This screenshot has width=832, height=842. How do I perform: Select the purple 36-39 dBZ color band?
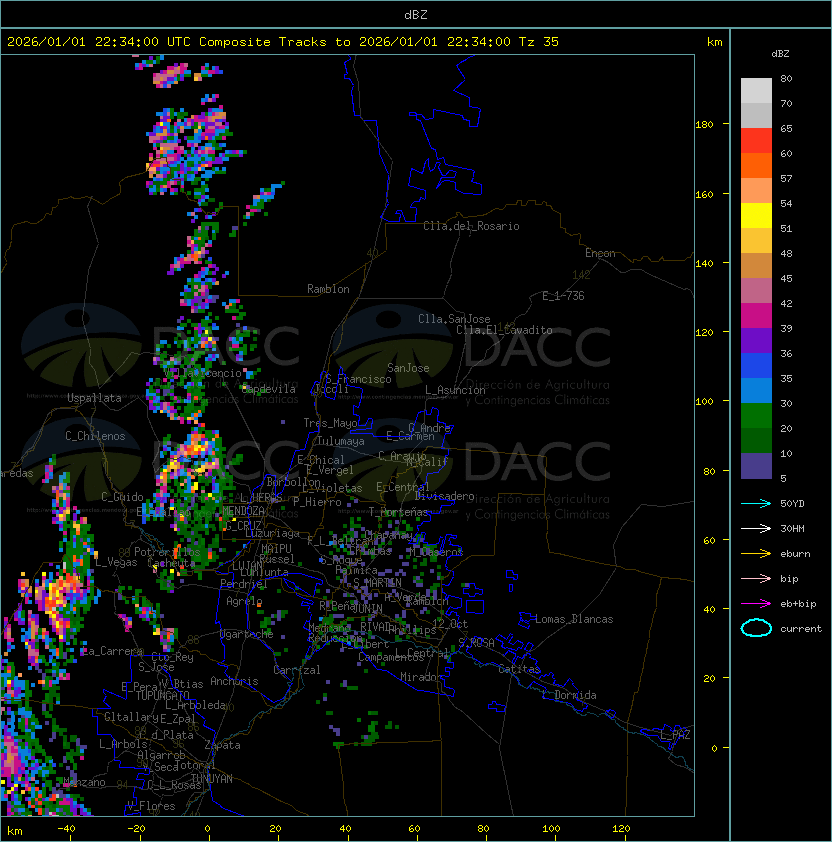click(x=756, y=340)
